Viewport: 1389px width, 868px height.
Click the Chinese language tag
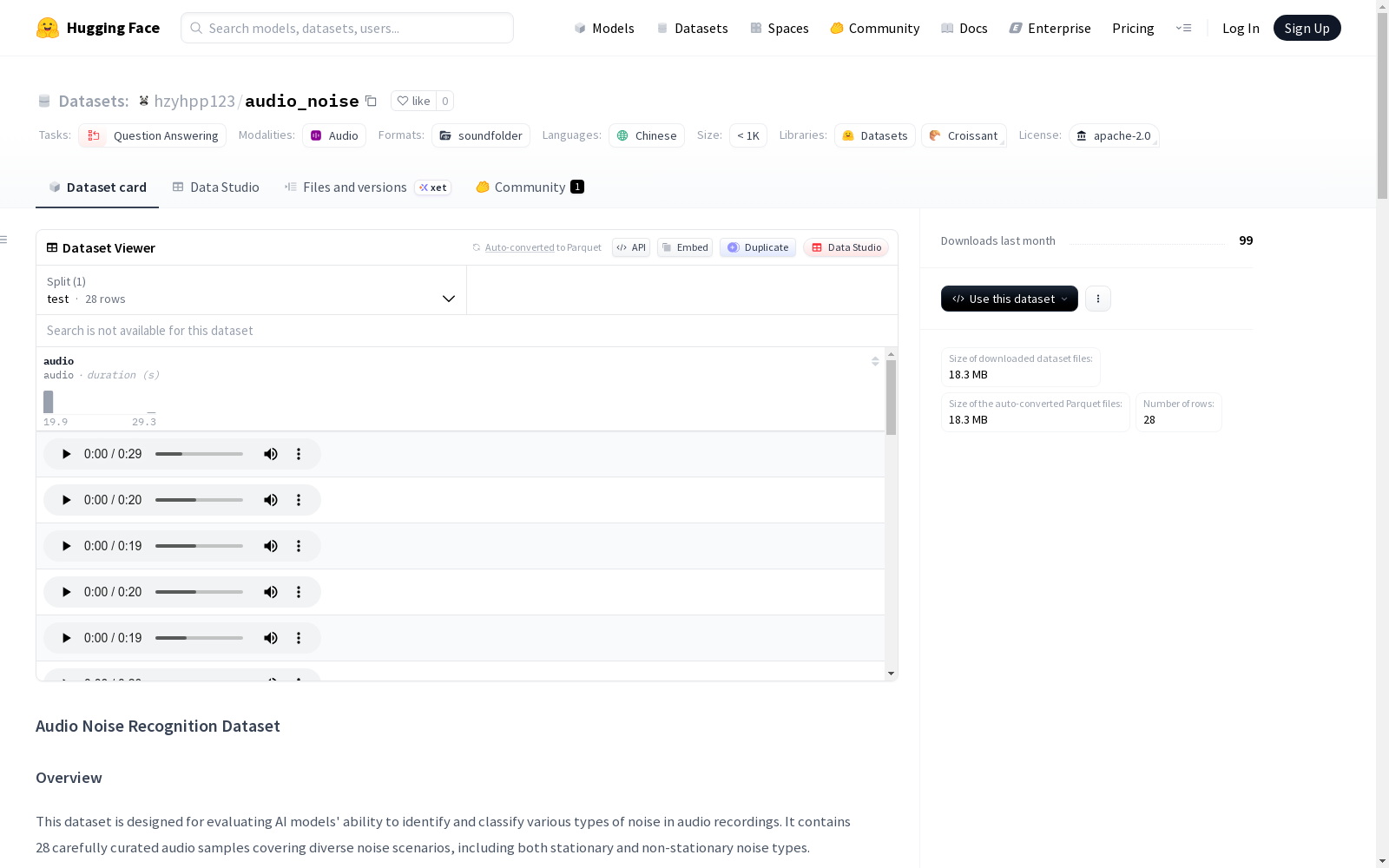click(647, 135)
